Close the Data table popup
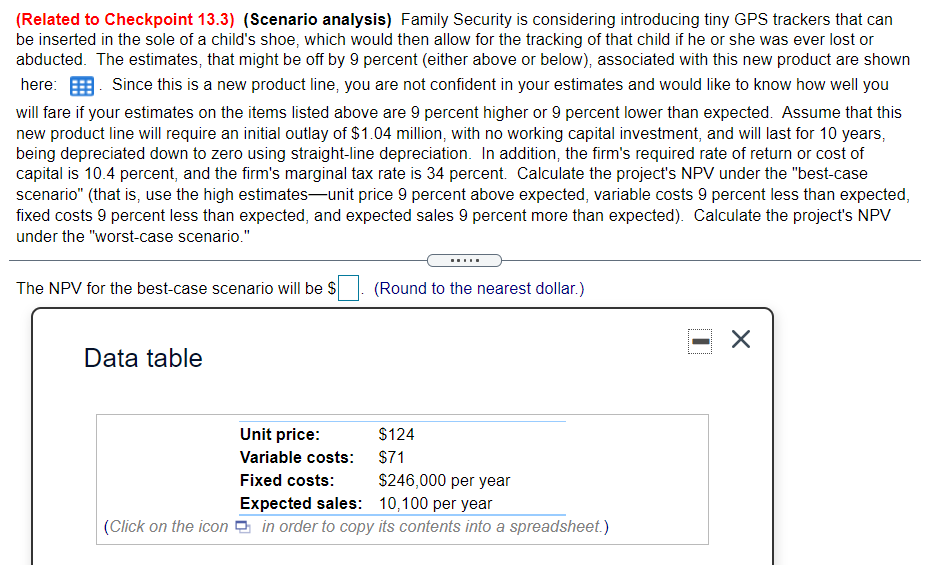This screenshot has height=565, width=928. 741,341
